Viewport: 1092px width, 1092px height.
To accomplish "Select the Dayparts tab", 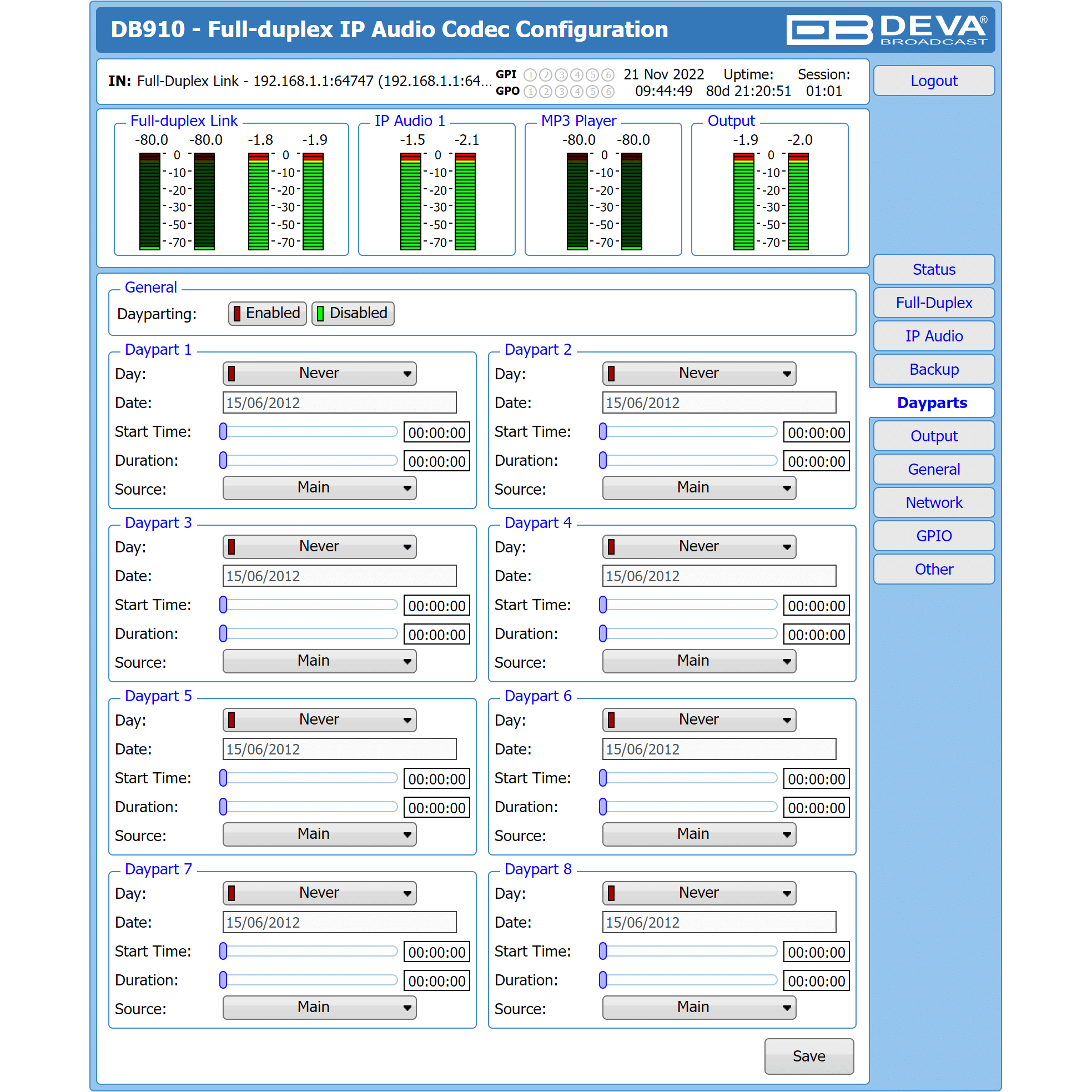I will click(x=932, y=403).
